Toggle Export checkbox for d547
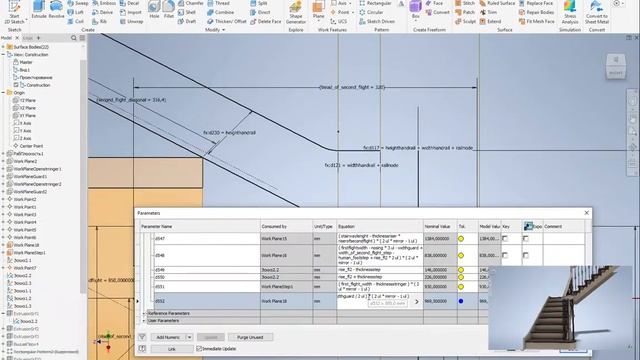The height and width of the screenshot is (360, 640). coord(525,238)
